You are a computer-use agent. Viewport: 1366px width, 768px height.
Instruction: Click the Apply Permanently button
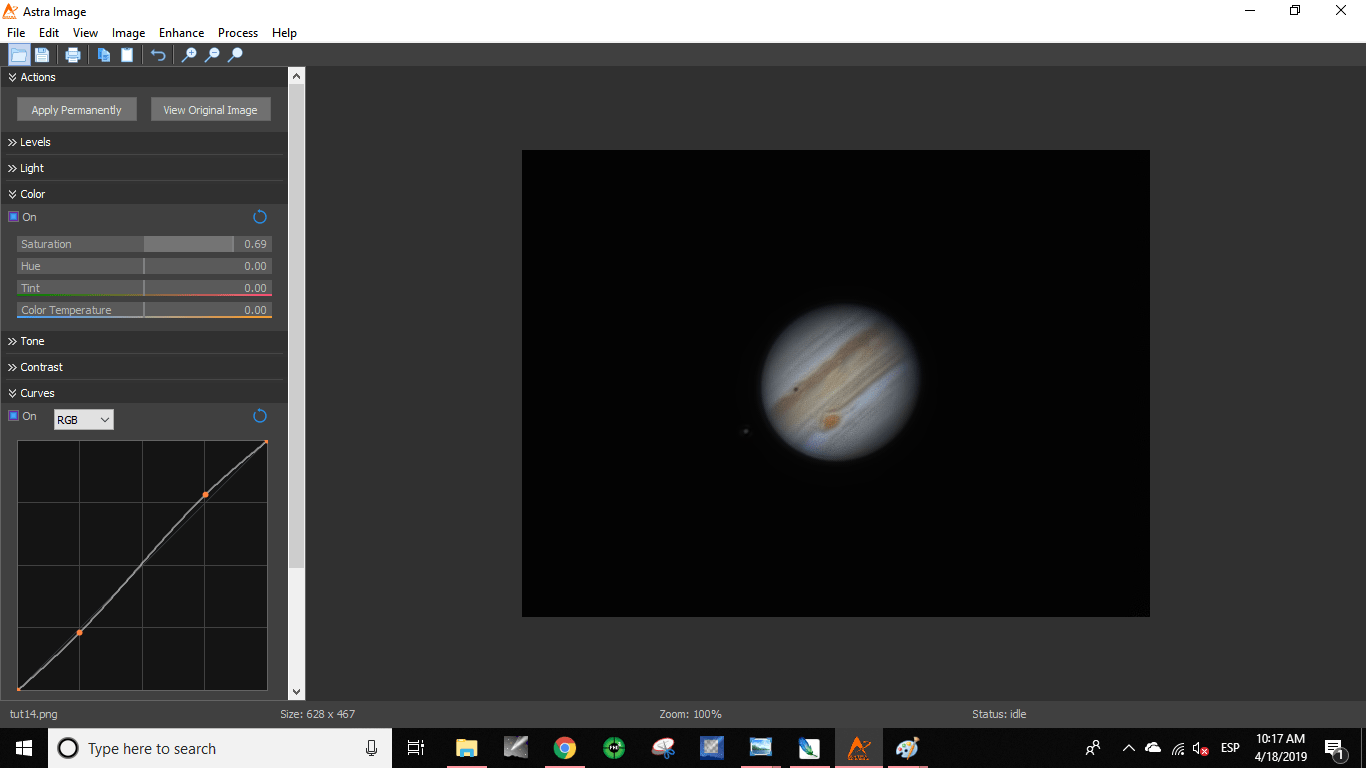pyautogui.click(x=77, y=110)
